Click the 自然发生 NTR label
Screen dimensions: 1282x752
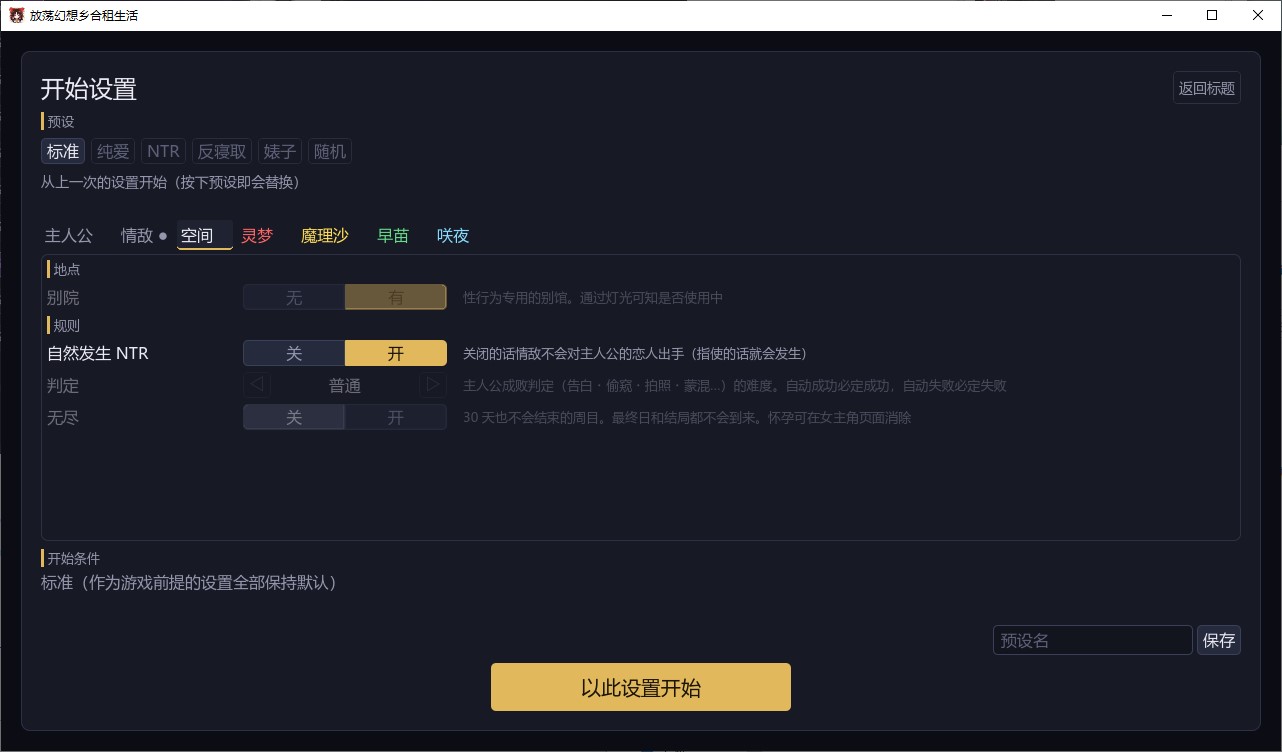98,353
